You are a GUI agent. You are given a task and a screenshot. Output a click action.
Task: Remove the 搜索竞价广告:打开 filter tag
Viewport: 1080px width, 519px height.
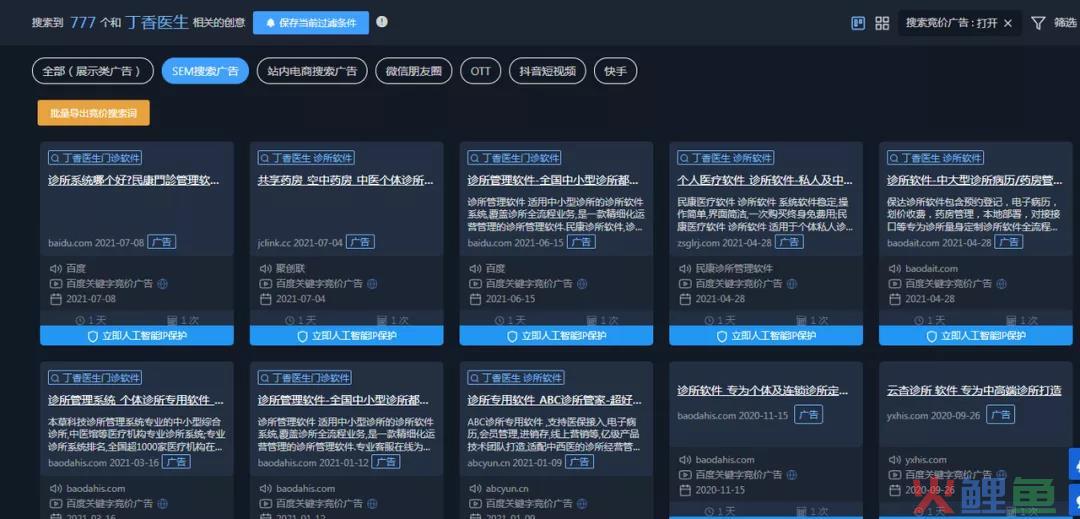(x=1008, y=23)
